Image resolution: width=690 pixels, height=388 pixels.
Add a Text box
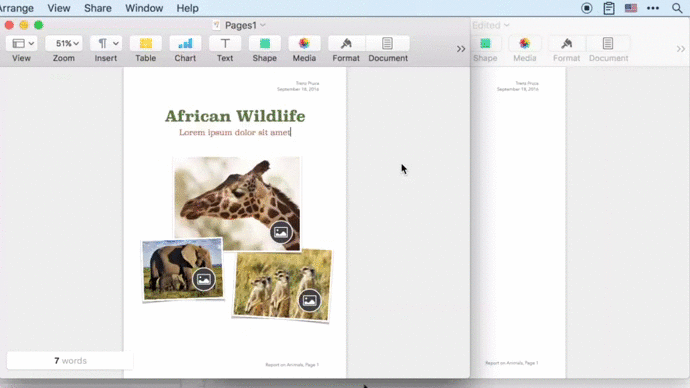pyautogui.click(x=225, y=43)
